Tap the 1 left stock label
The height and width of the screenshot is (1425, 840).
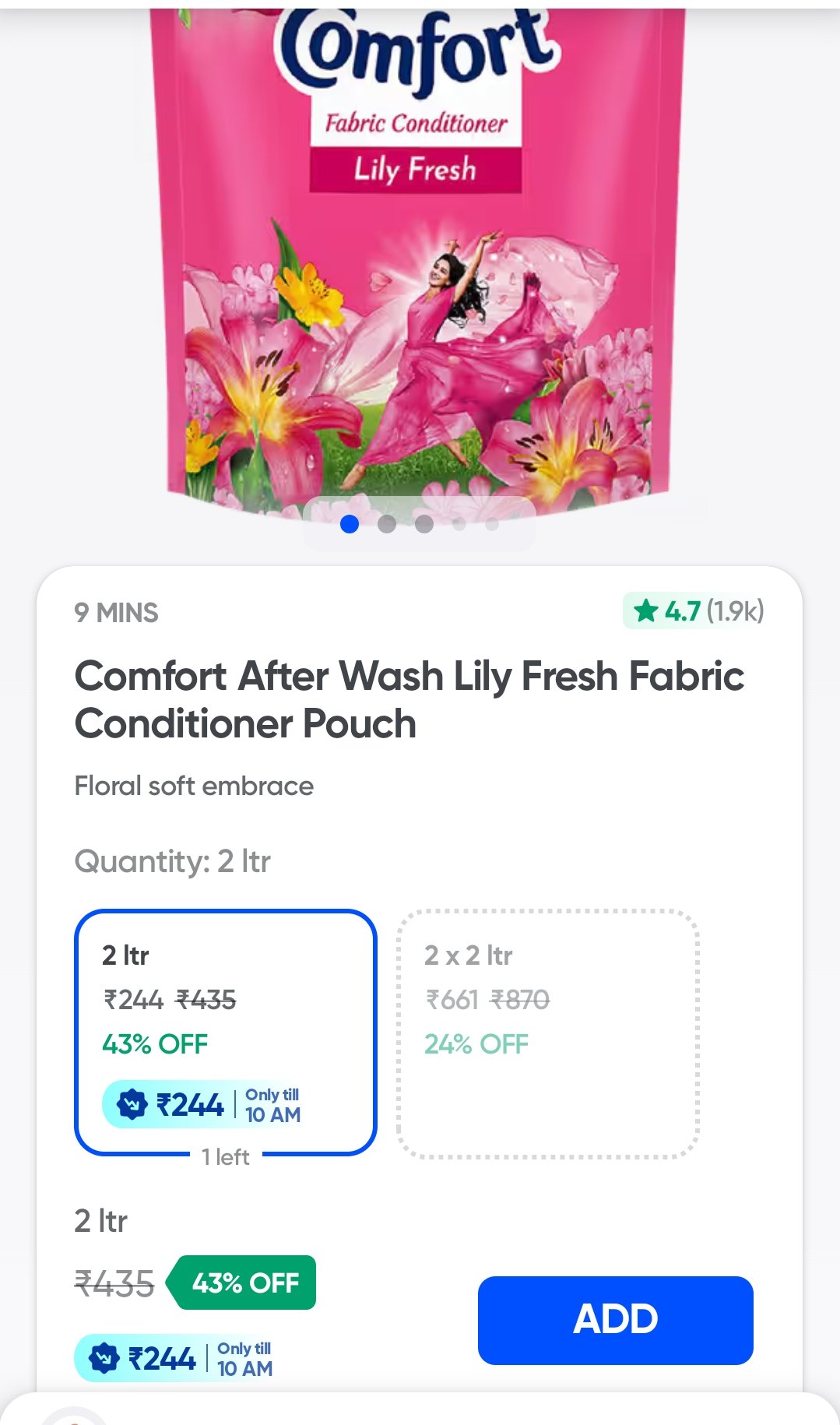click(x=226, y=1157)
